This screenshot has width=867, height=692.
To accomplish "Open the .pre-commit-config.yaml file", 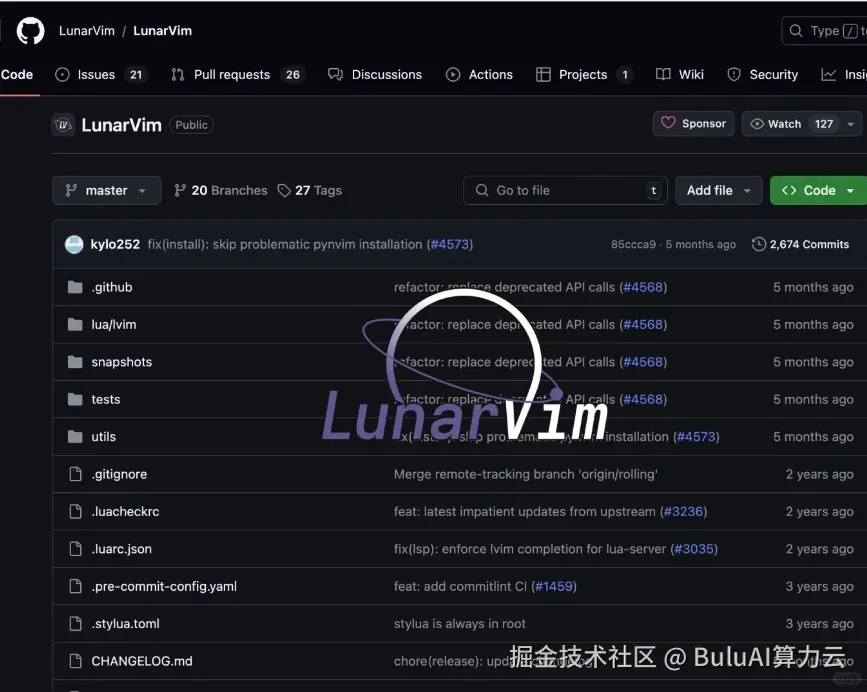I will [164, 586].
